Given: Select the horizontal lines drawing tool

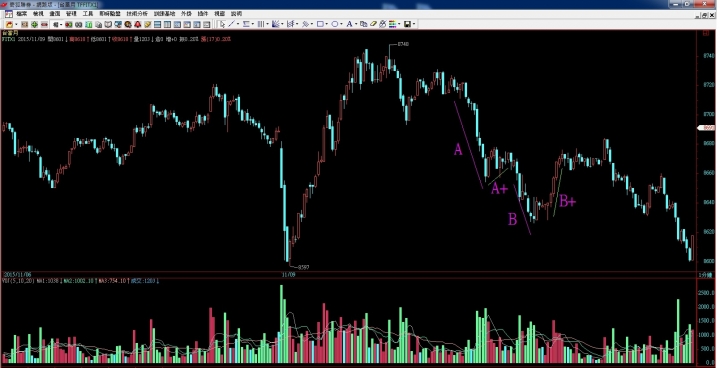Looking at the screenshot, I should [x=246, y=24].
